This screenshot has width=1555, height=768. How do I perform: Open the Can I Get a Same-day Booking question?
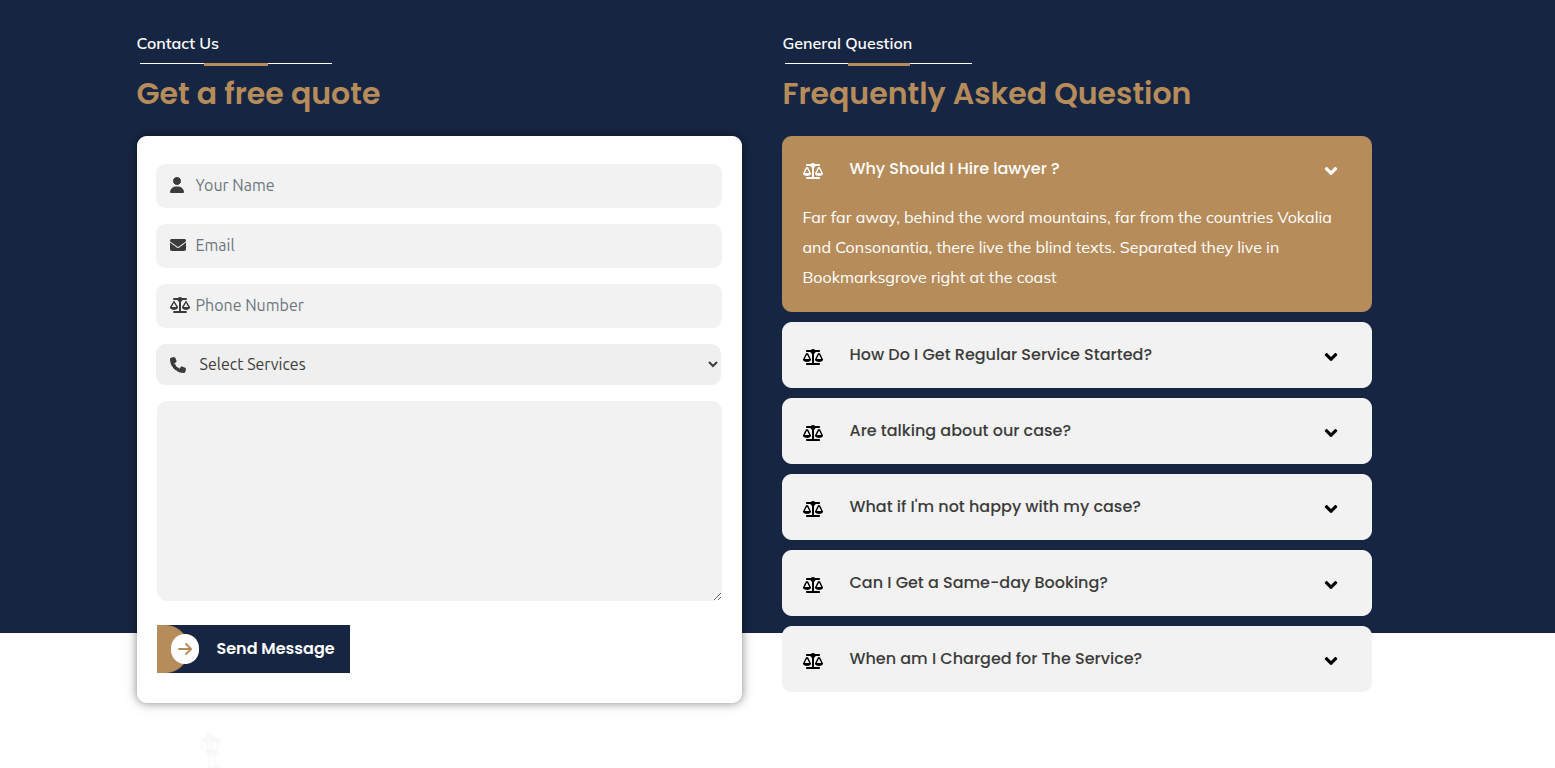pyautogui.click(x=1077, y=583)
